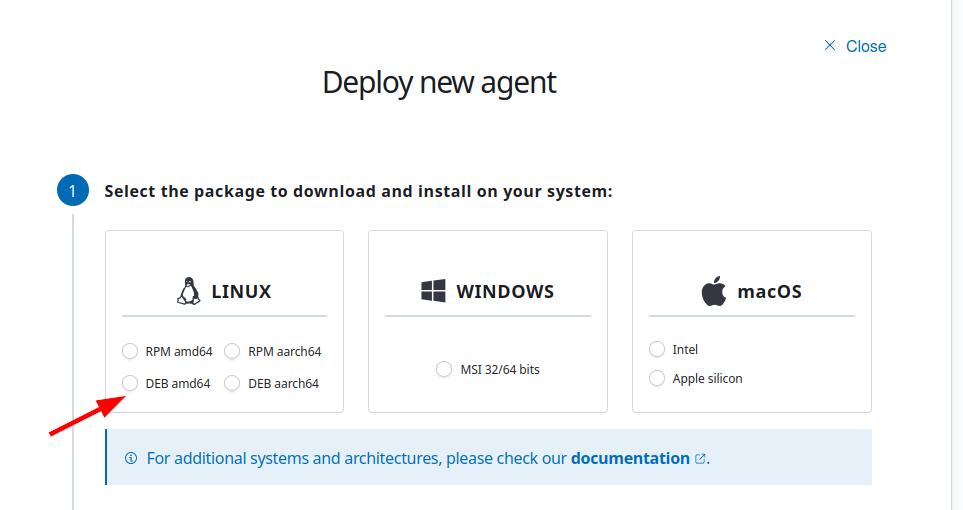
Task: Click the step 1 number badge
Action: [x=73, y=190]
